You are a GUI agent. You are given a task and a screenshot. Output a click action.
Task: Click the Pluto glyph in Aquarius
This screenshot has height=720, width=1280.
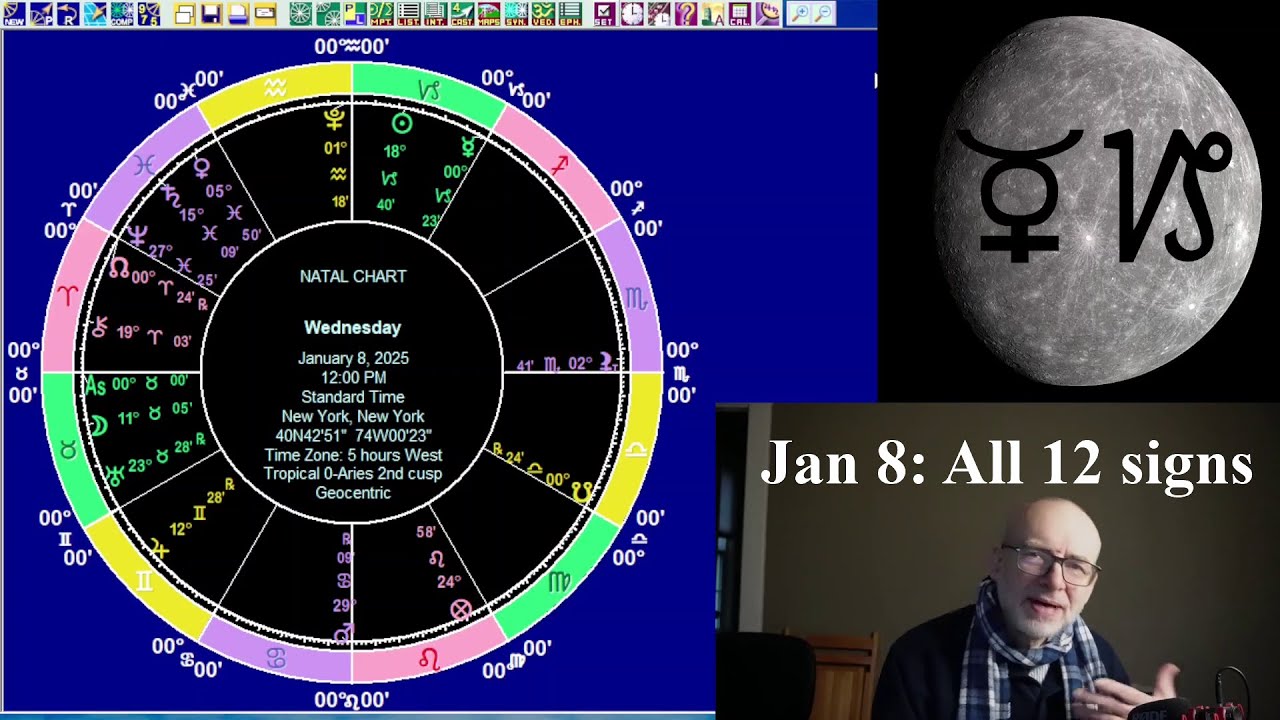(x=335, y=120)
